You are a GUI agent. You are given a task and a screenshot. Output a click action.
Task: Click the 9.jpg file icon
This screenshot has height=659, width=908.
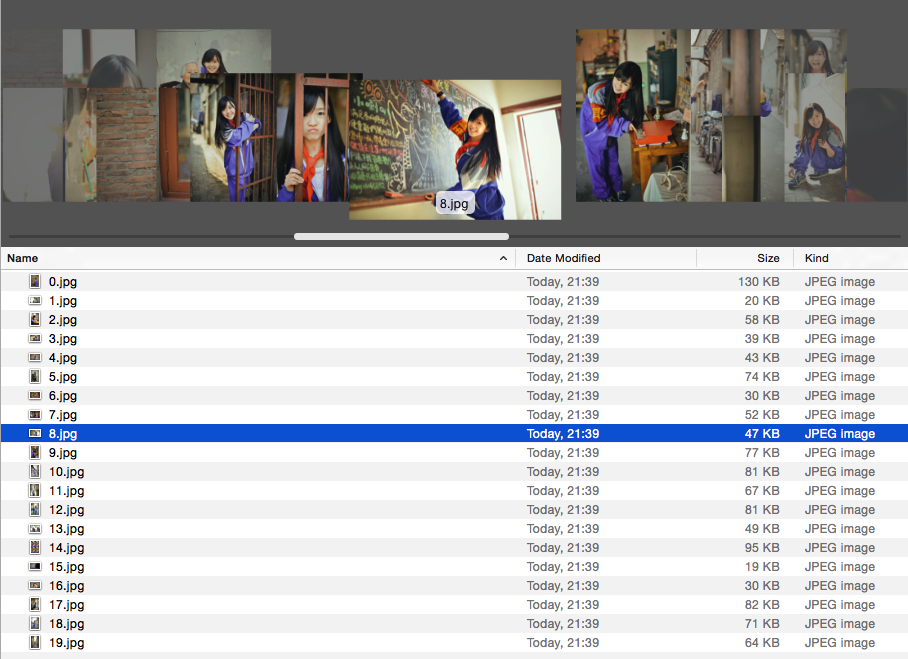(35, 452)
